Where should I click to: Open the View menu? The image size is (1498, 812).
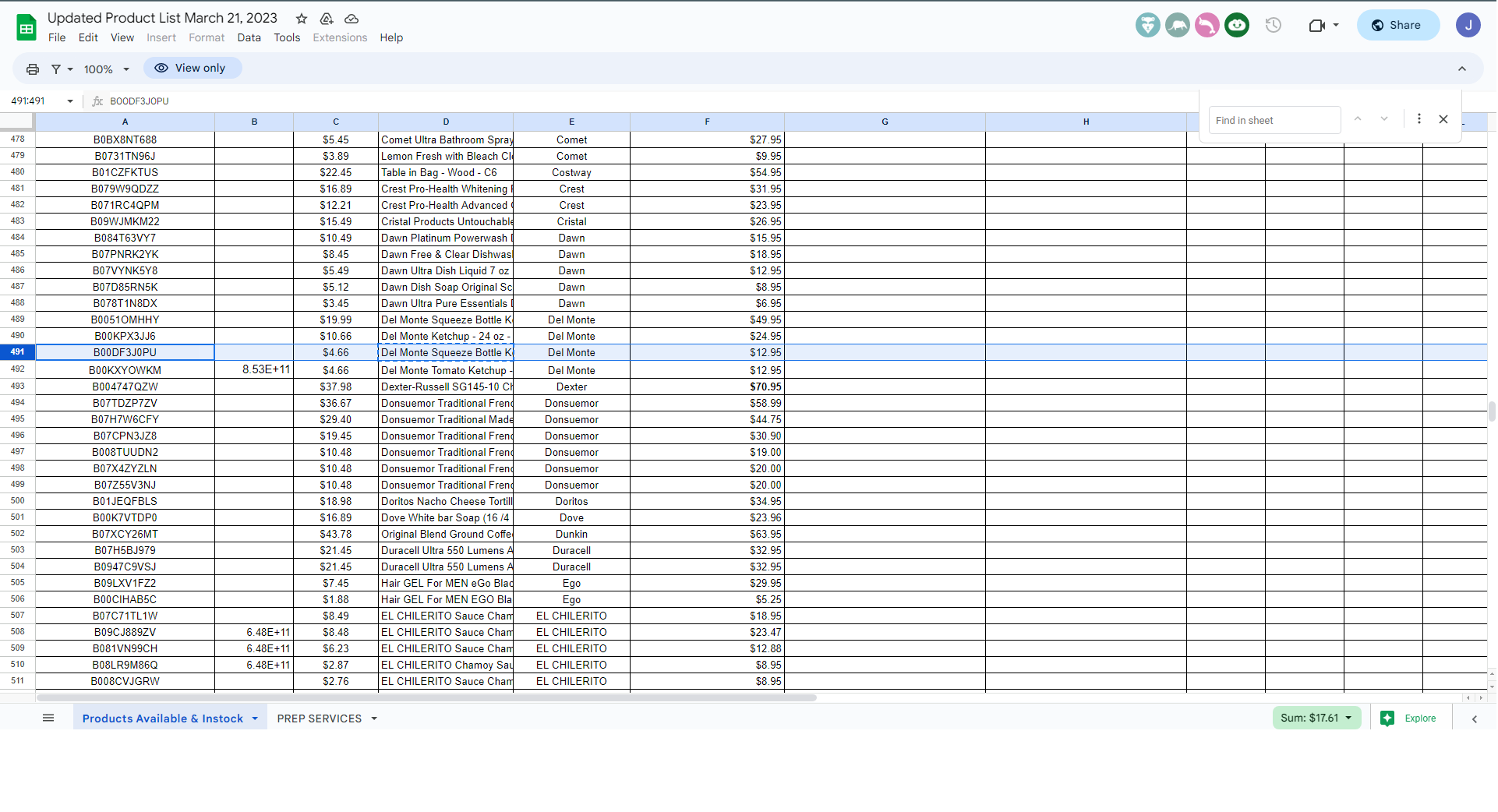[x=122, y=37]
